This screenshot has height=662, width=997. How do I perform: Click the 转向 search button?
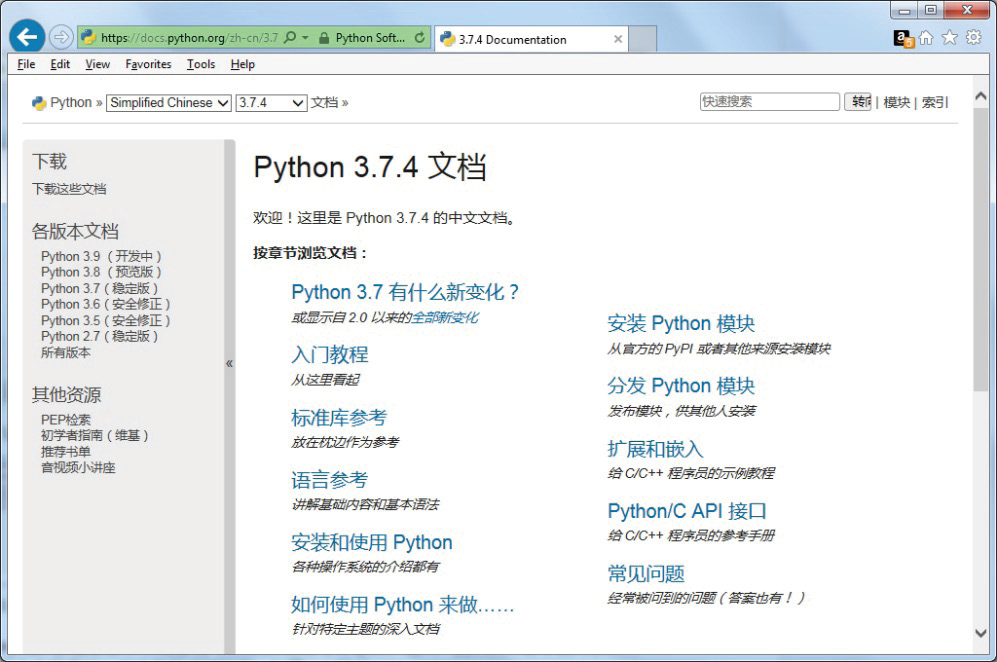pos(858,102)
